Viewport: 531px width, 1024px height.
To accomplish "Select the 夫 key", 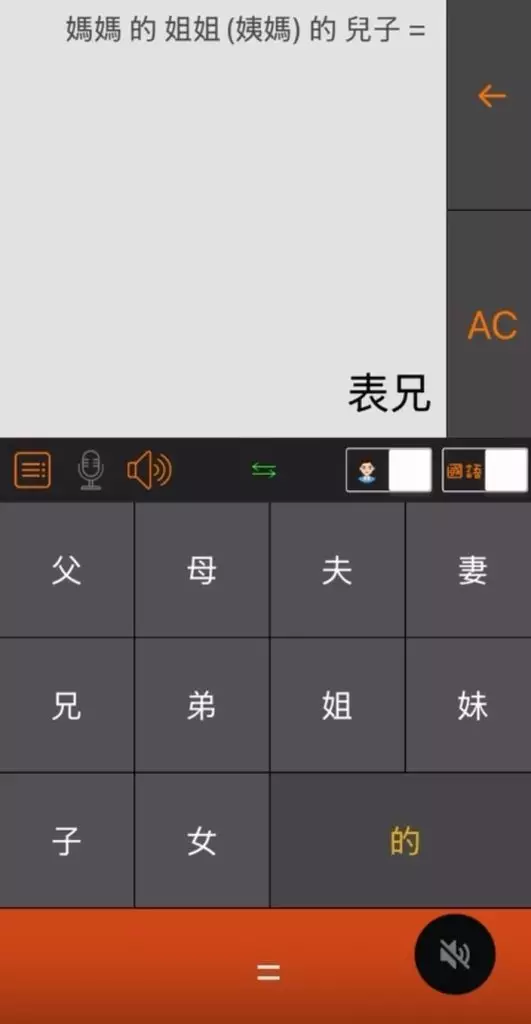I will tap(337, 569).
